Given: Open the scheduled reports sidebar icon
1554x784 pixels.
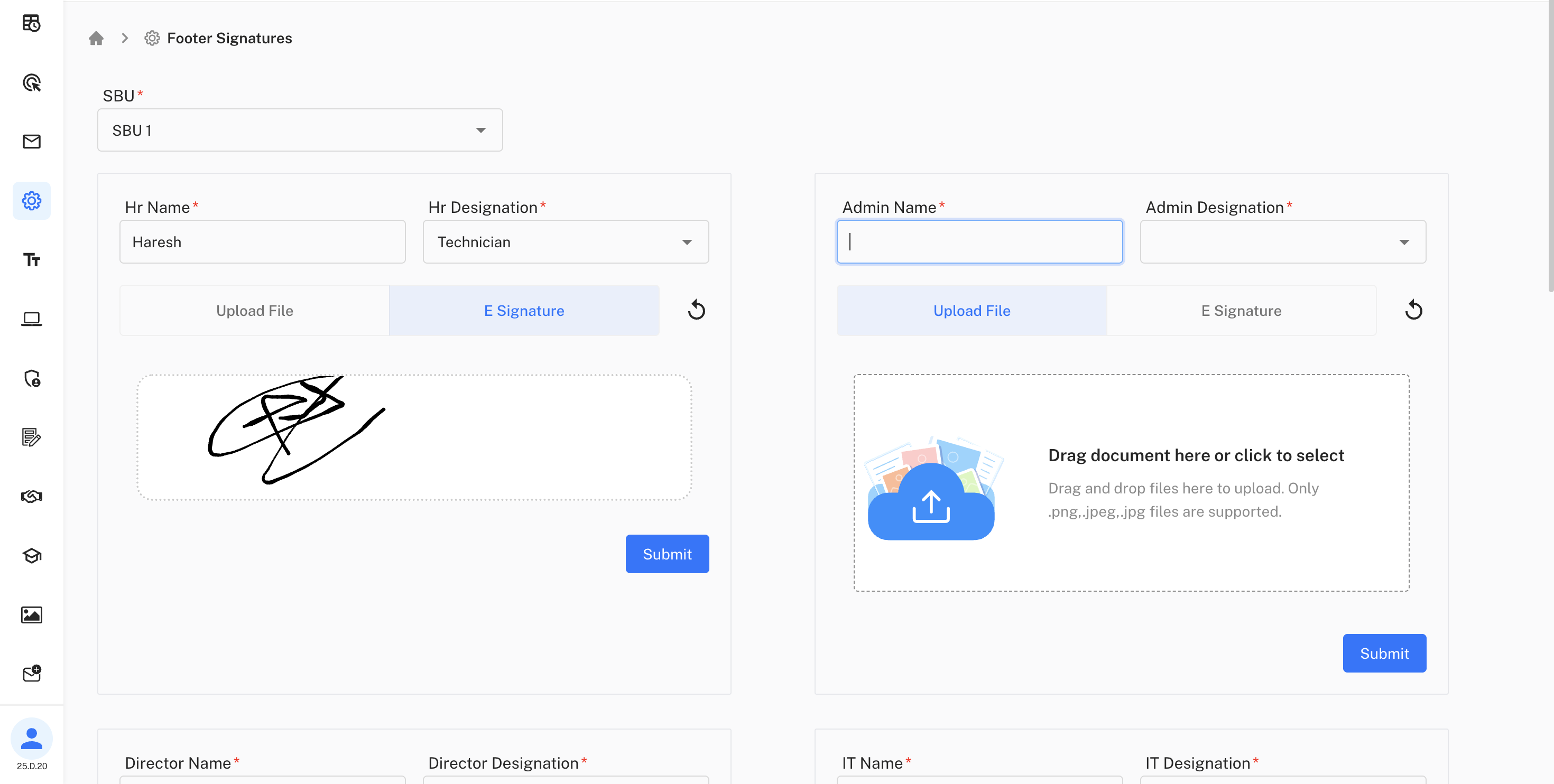Looking at the screenshot, I should [x=31, y=23].
